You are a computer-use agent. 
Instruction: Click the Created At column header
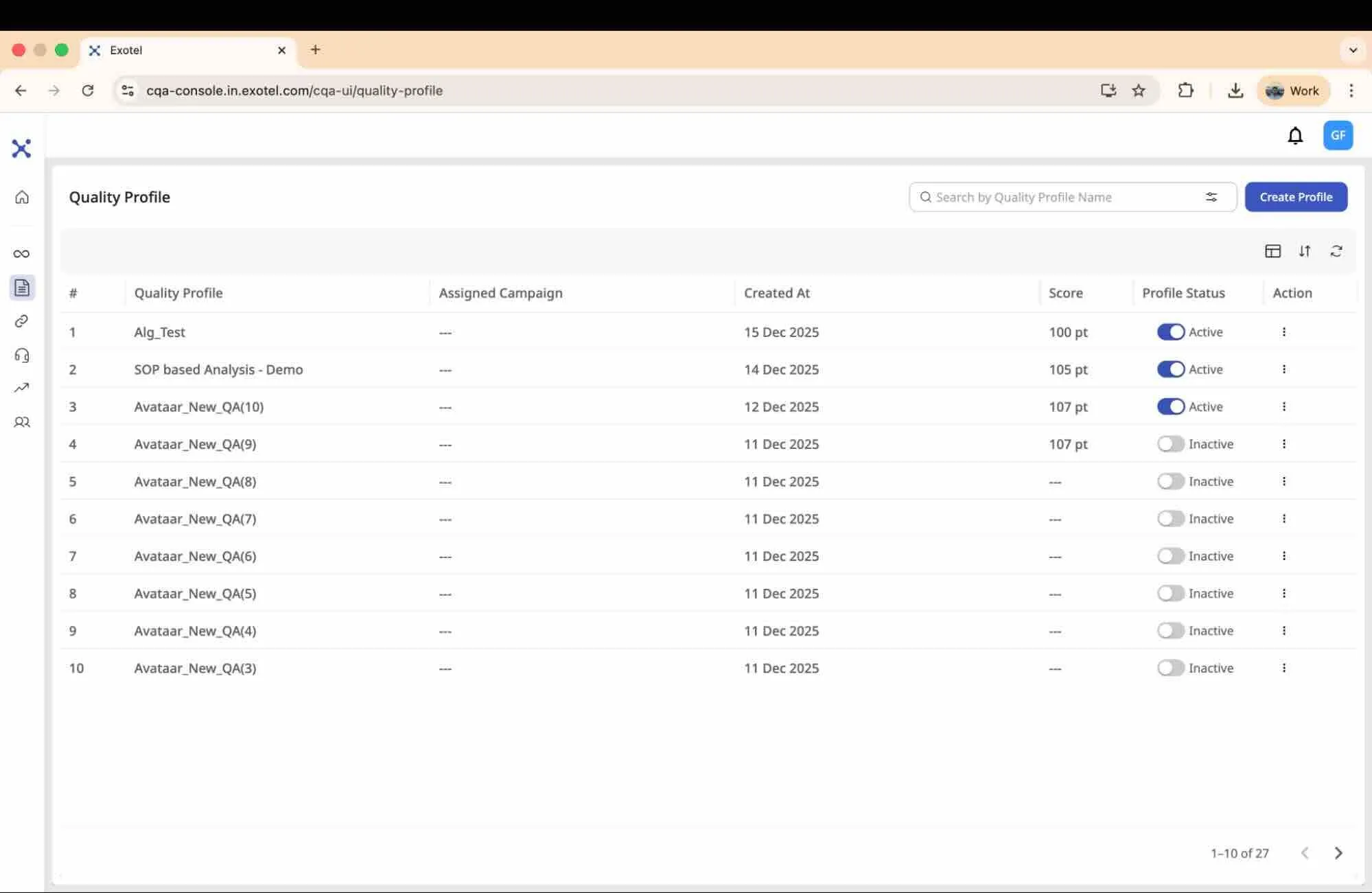click(776, 293)
